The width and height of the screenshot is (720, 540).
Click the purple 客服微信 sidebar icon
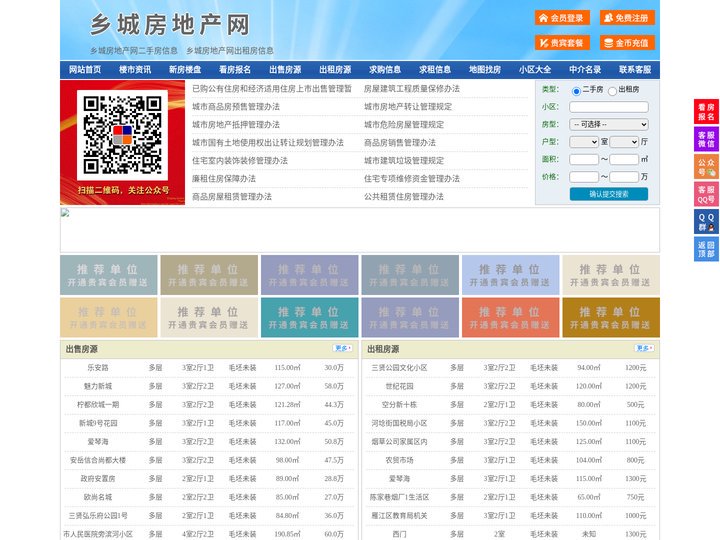coord(706,139)
